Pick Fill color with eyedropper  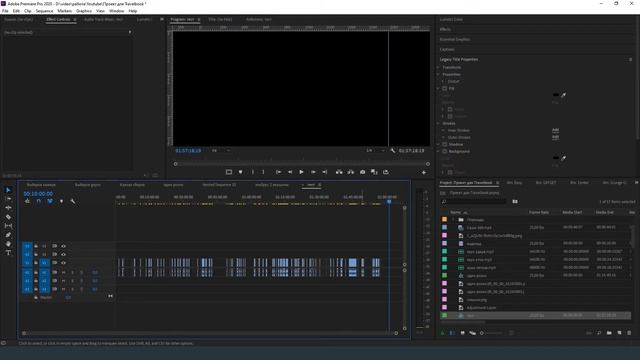(564, 95)
